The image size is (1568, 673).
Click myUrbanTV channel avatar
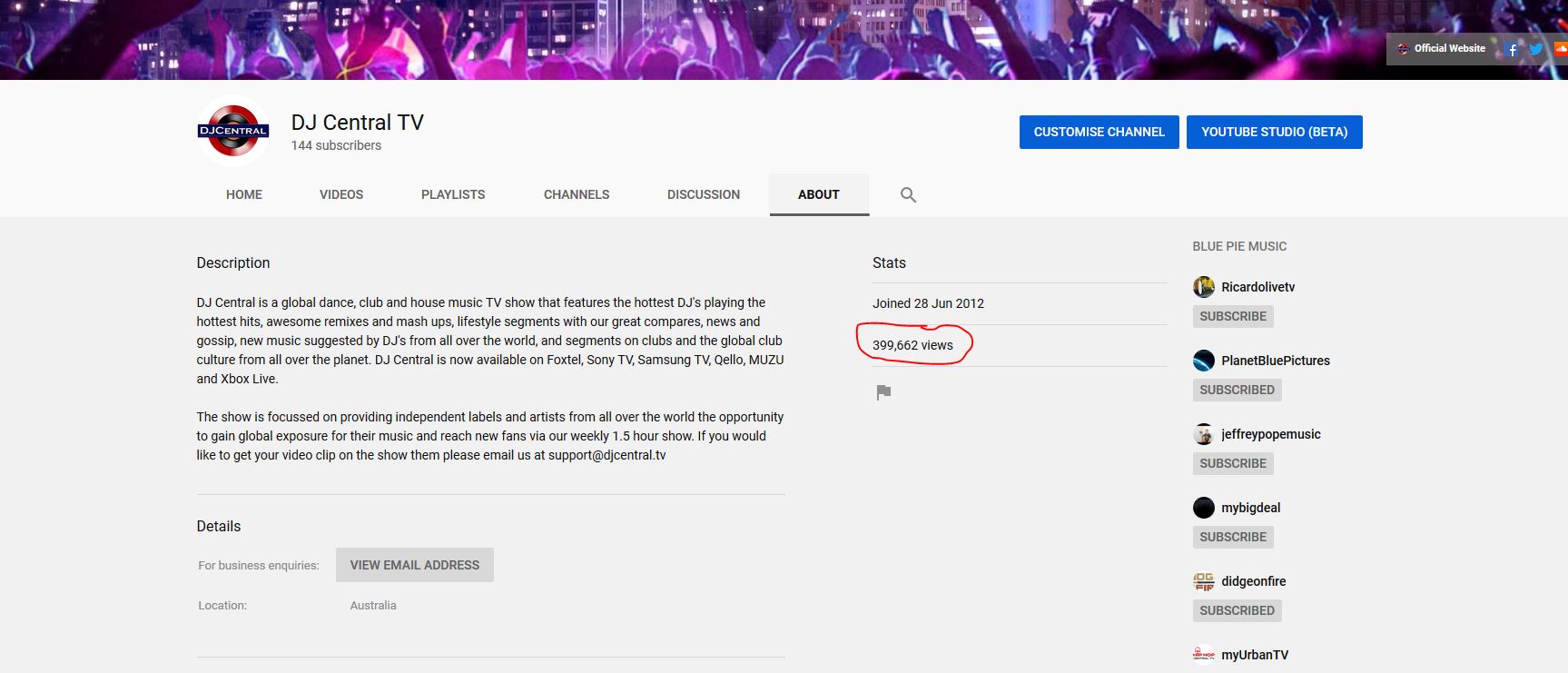point(1204,655)
